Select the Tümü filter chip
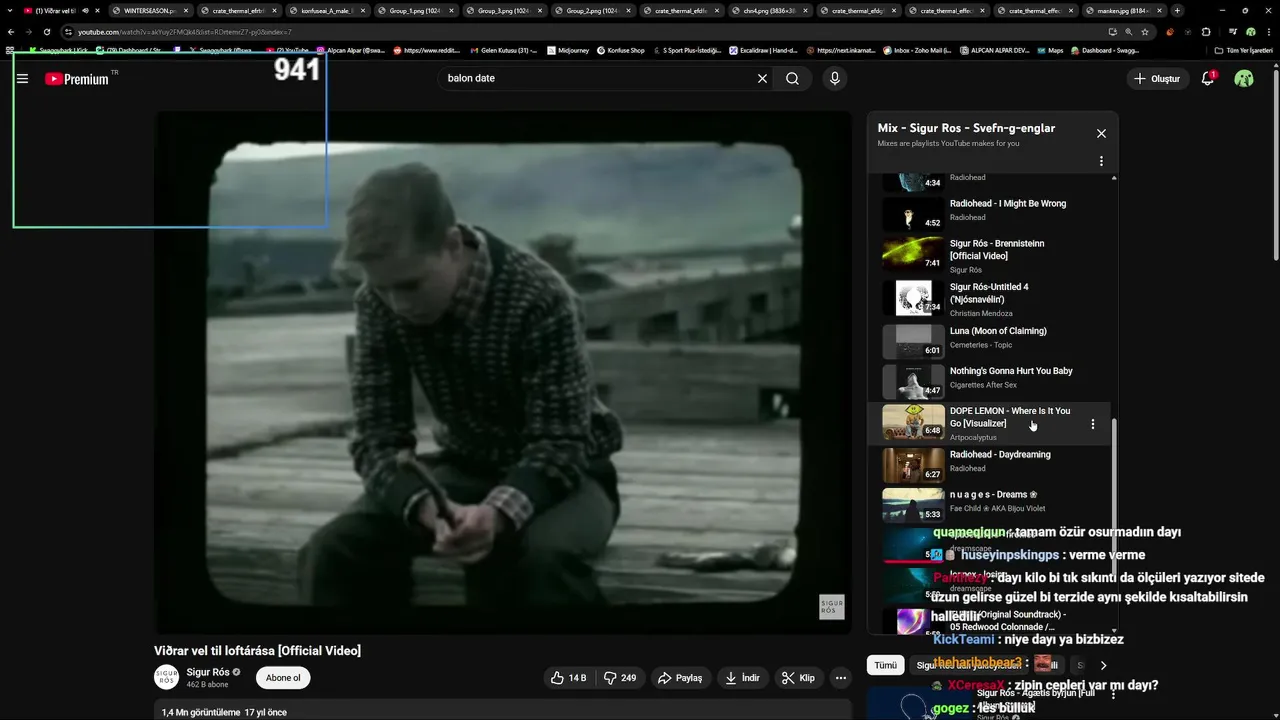1280x720 pixels. 886,665
